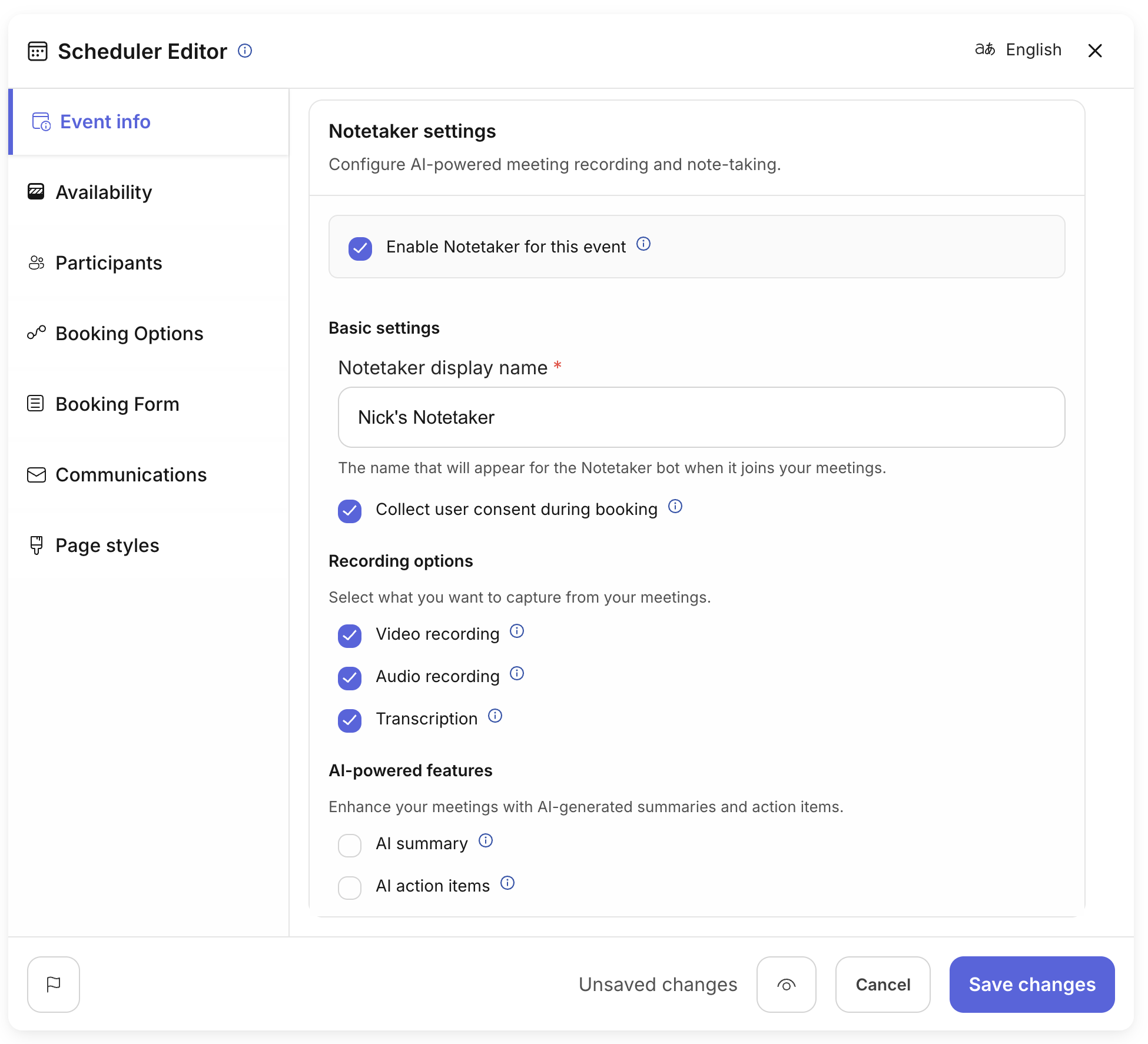
Task: Click the Booking Options chain-link icon
Action: coord(36,333)
